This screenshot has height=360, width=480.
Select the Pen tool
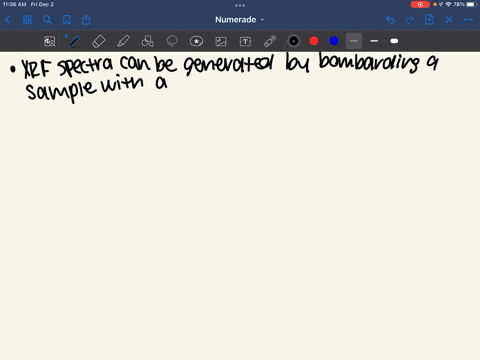tap(74, 41)
